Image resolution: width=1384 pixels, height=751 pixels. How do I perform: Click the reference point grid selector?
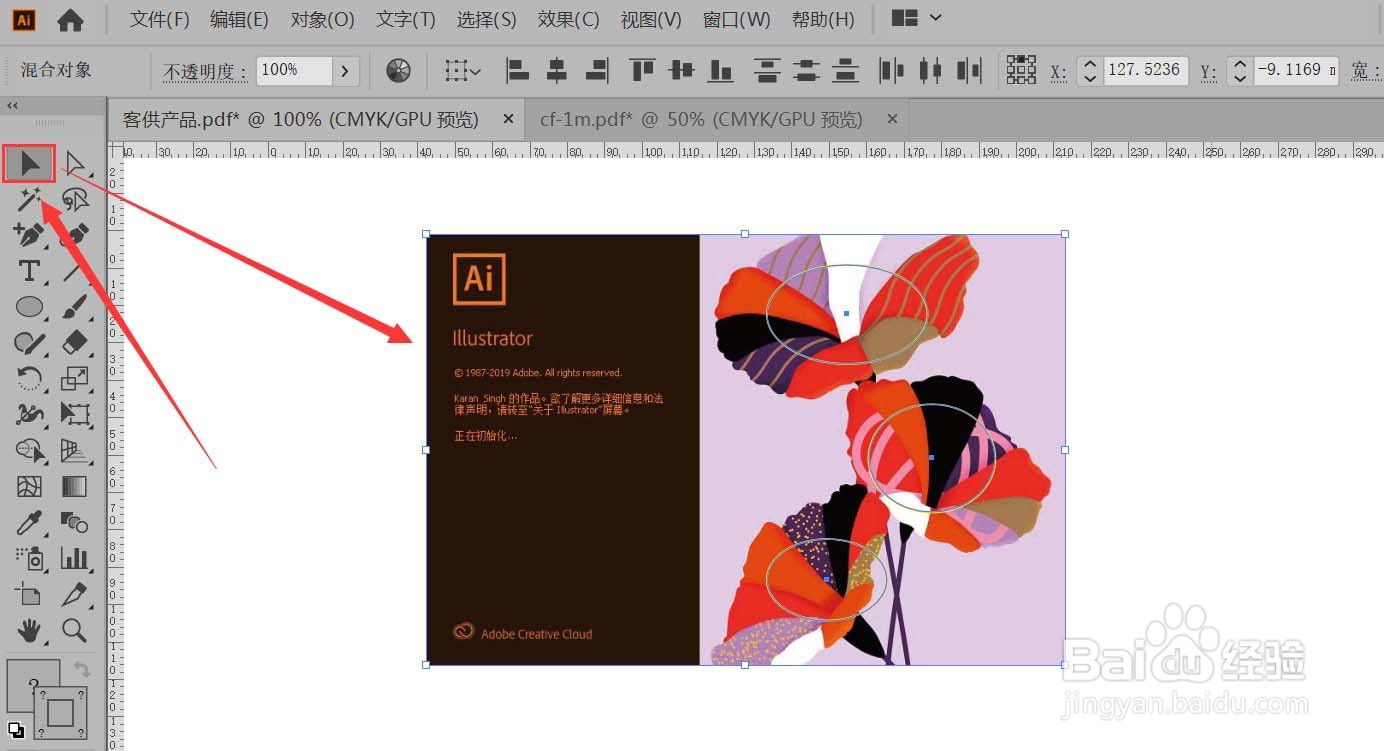(x=1021, y=70)
